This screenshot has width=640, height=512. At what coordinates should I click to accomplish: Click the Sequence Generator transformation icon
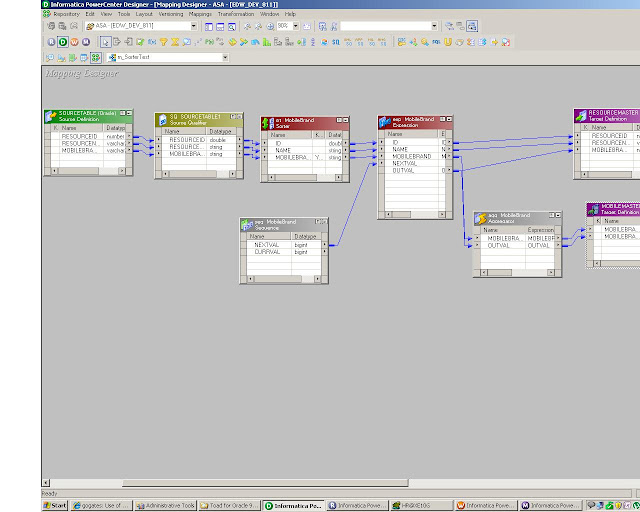(x=198, y=42)
